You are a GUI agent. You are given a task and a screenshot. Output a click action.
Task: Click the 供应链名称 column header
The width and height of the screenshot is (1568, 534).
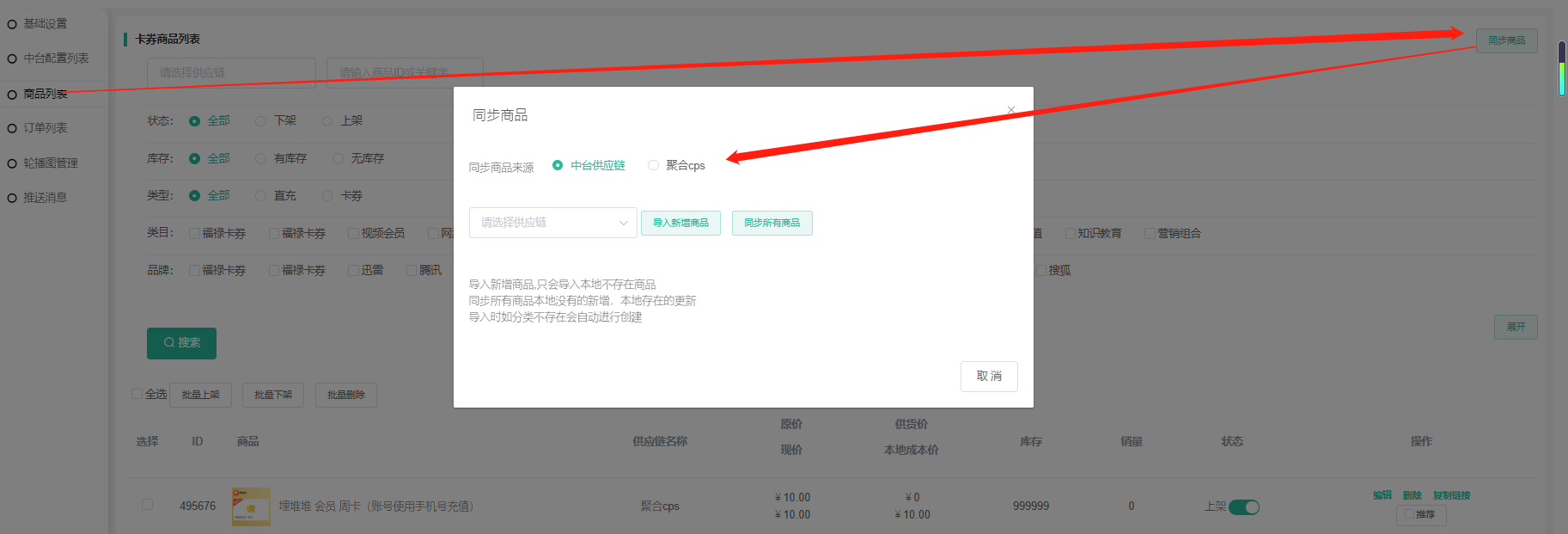point(659,441)
